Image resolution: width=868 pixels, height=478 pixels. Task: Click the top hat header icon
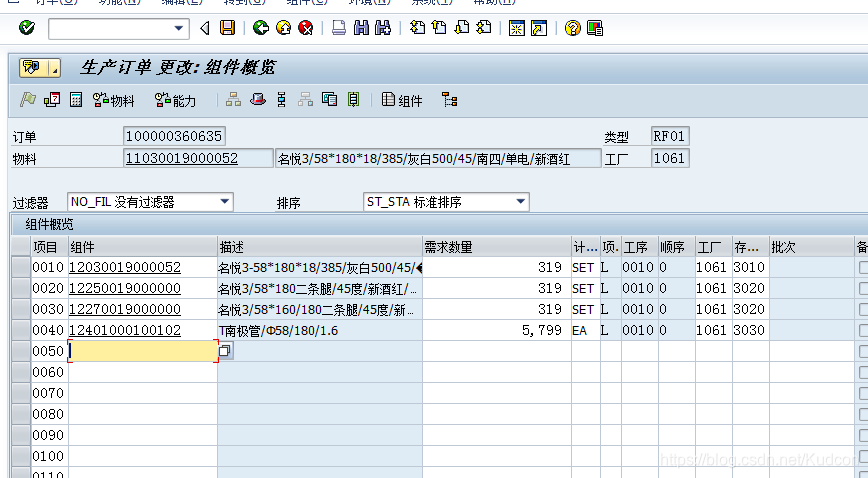[257, 100]
